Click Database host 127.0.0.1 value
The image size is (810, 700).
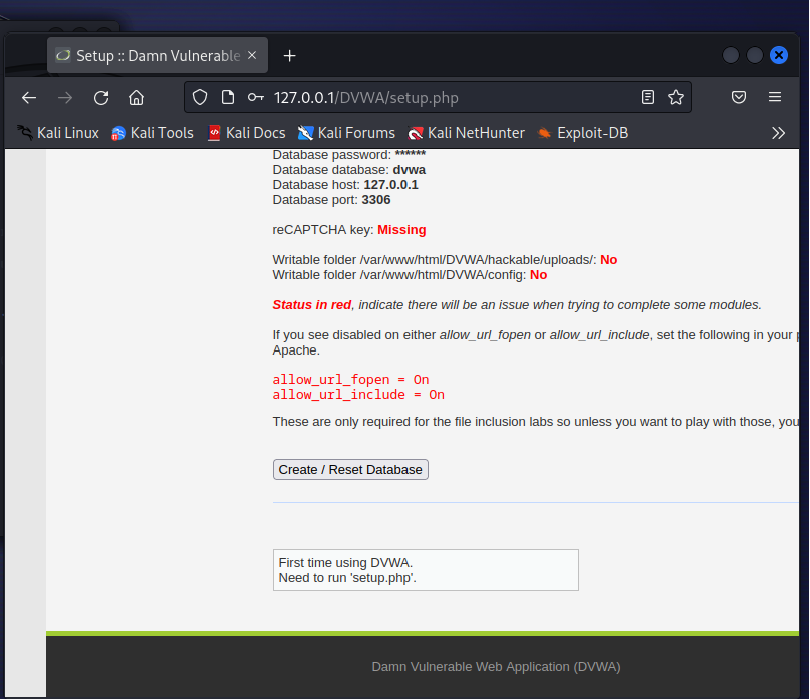click(391, 185)
